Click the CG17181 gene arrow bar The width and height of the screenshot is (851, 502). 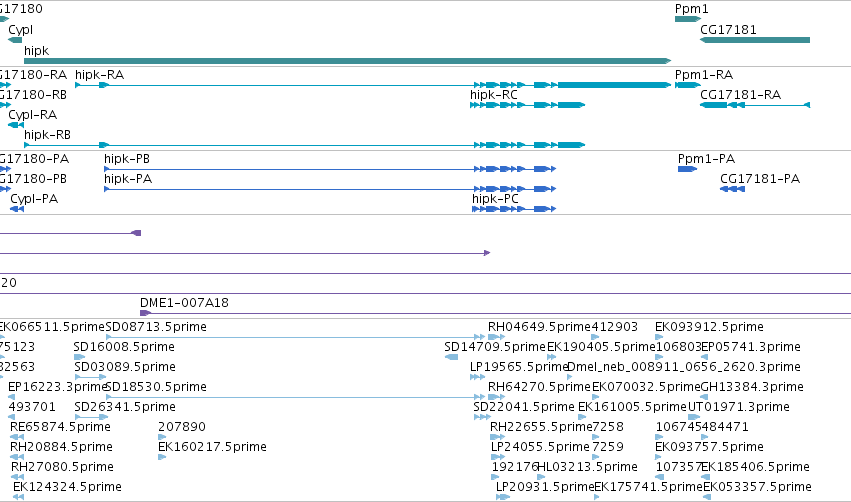click(755, 40)
